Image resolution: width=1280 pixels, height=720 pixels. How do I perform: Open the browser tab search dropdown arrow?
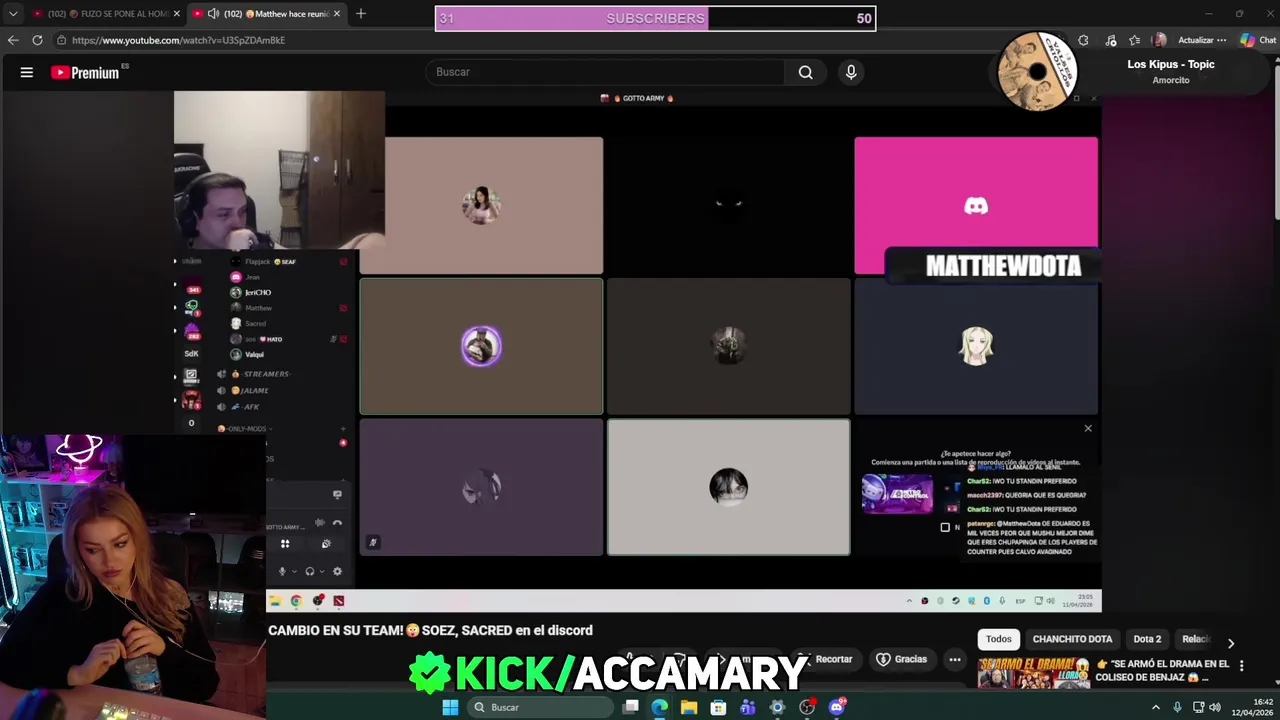click(12, 13)
